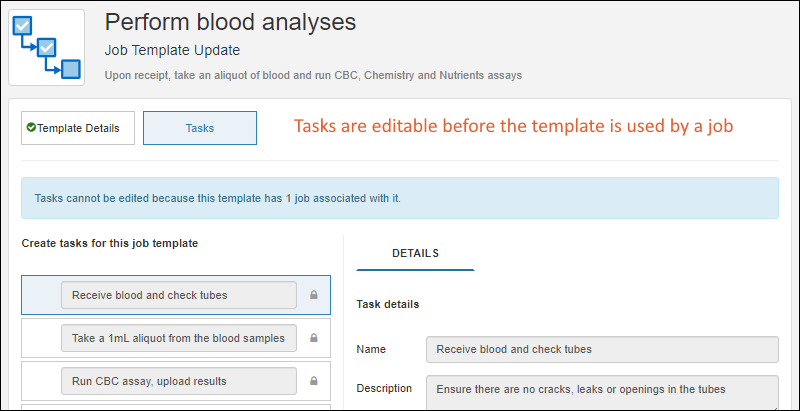Screen dimensions: 800x411
Task: Click the task Name input field
Action: coord(601,349)
